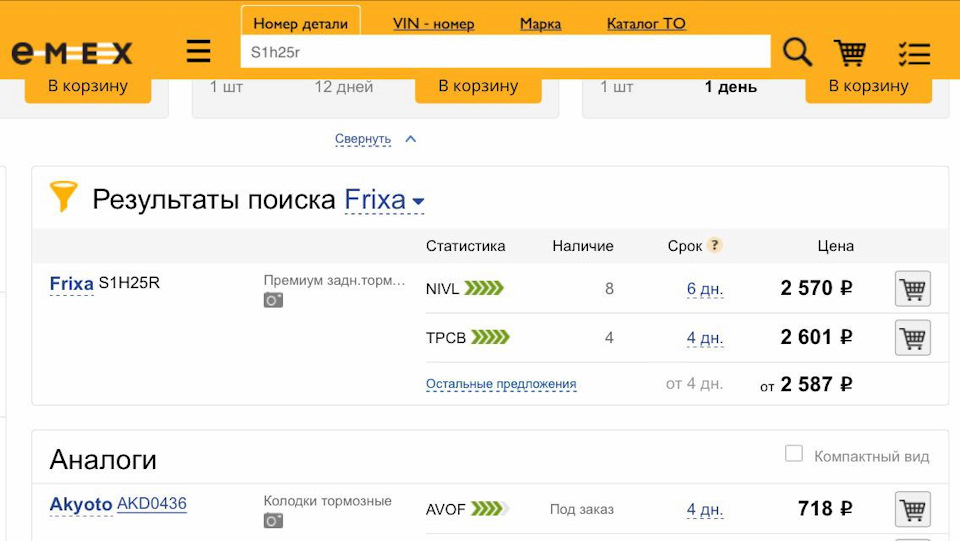960x541 pixels.
Task: Click NIVL supplier code
Action: pos(442,288)
